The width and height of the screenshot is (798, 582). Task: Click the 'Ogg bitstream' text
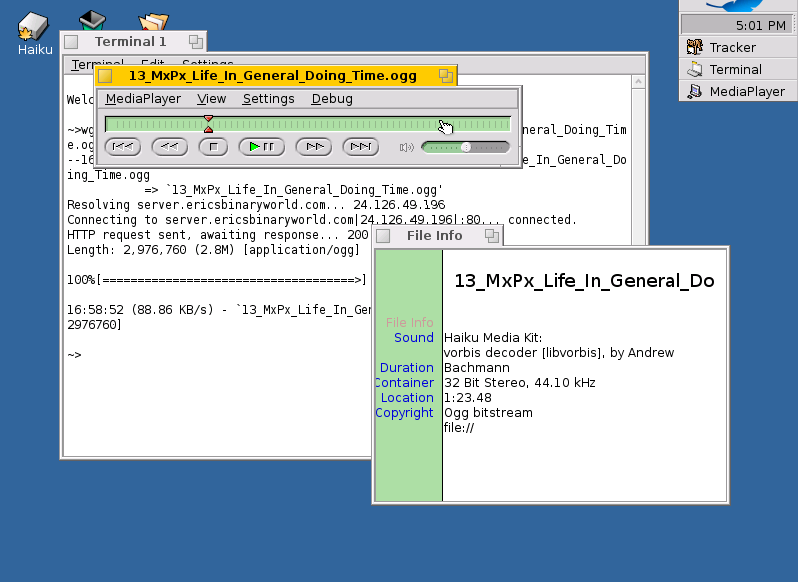(x=488, y=413)
